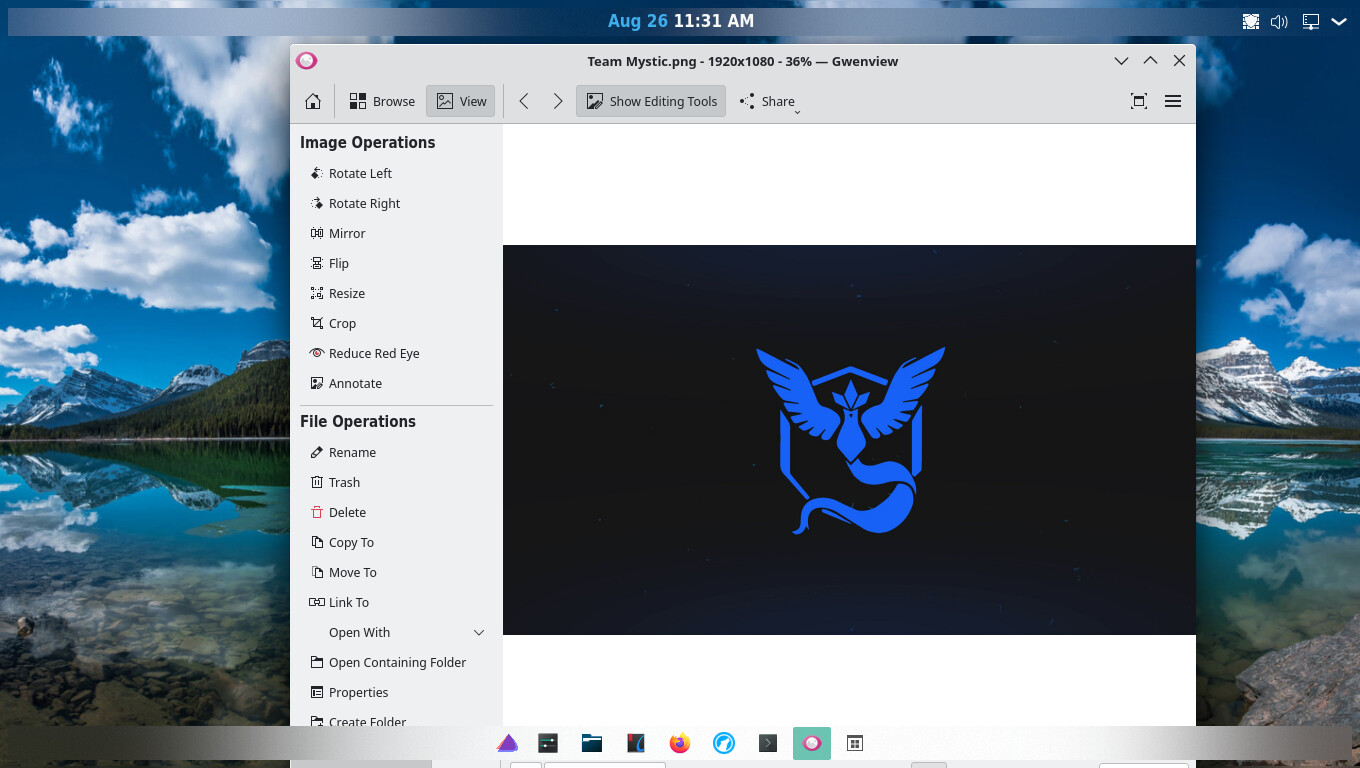Image resolution: width=1360 pixels, height=768 pixels.
Task: Click the active Gwenview icon in the dock
Action: 812,743
